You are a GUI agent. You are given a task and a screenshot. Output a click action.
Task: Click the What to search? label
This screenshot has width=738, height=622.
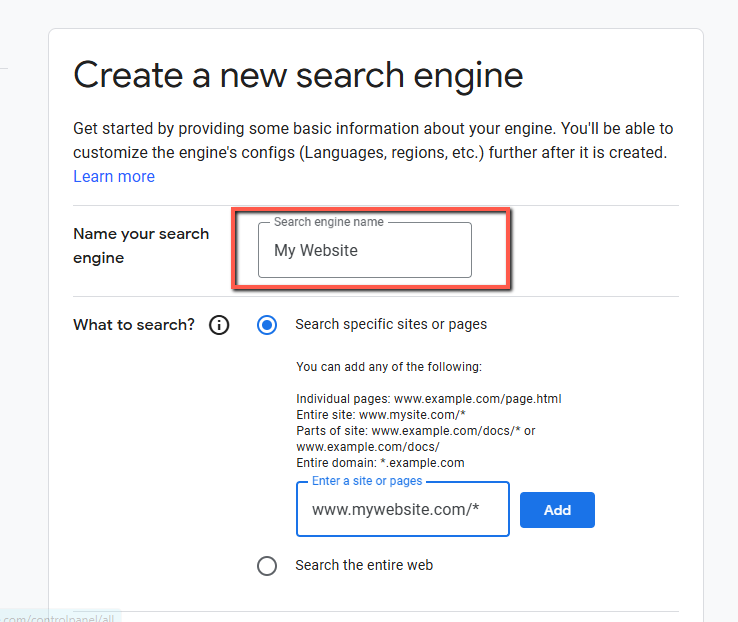tap(134, 325)
